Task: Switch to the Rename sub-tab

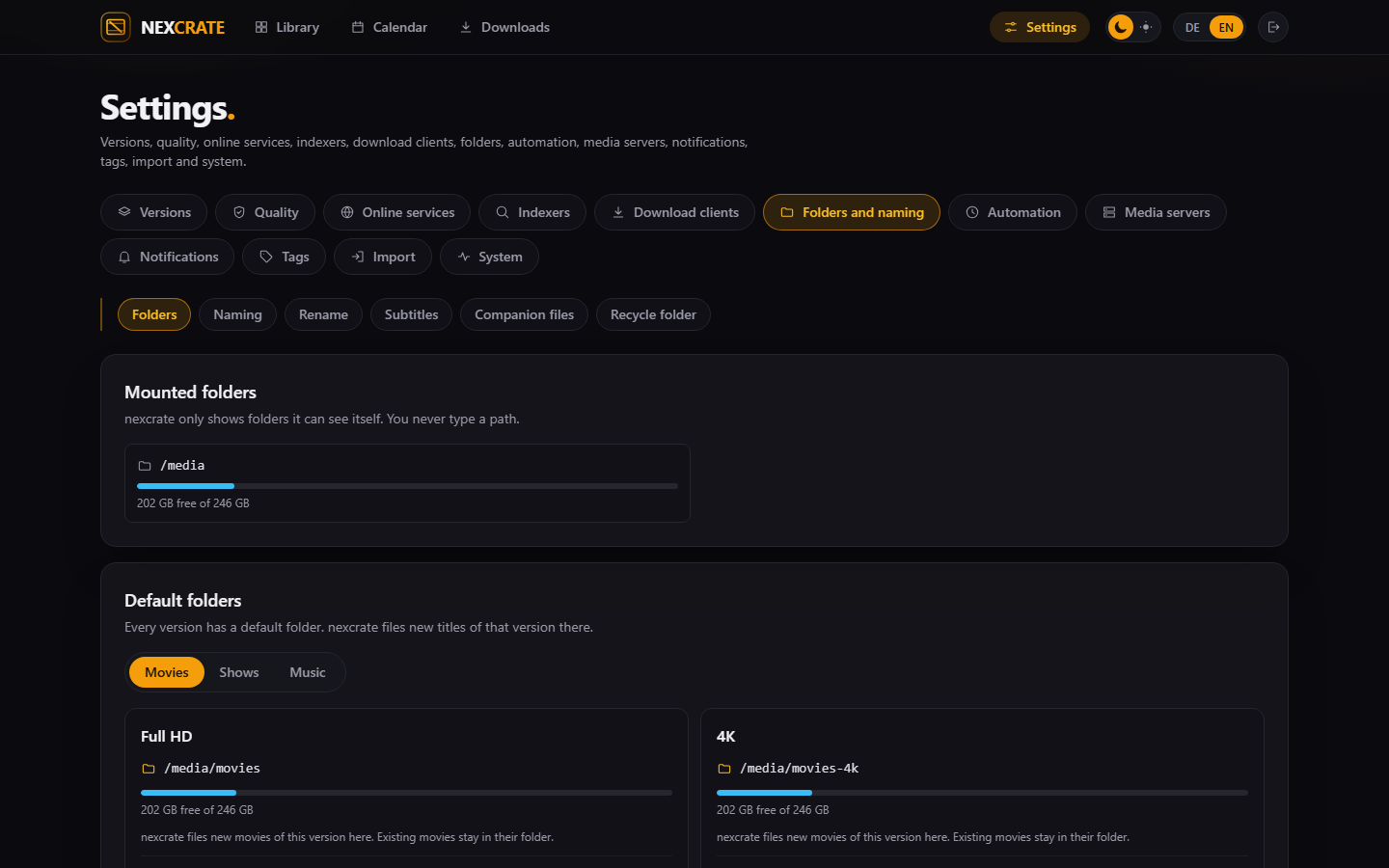Action: point(323,314)
